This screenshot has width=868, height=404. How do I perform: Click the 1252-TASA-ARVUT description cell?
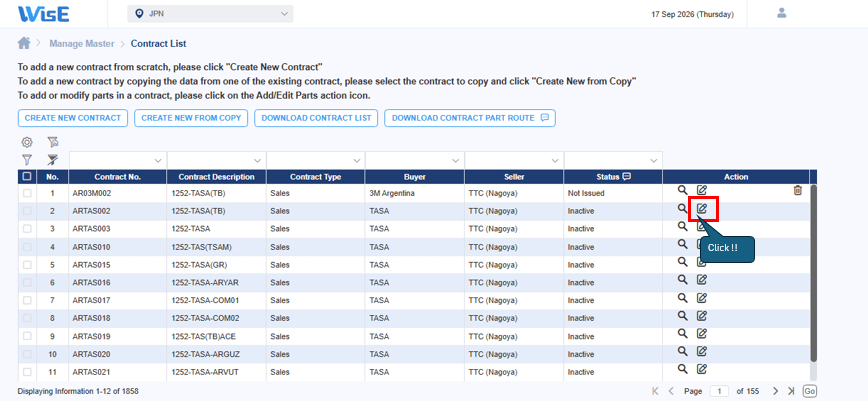pos(216,372)
